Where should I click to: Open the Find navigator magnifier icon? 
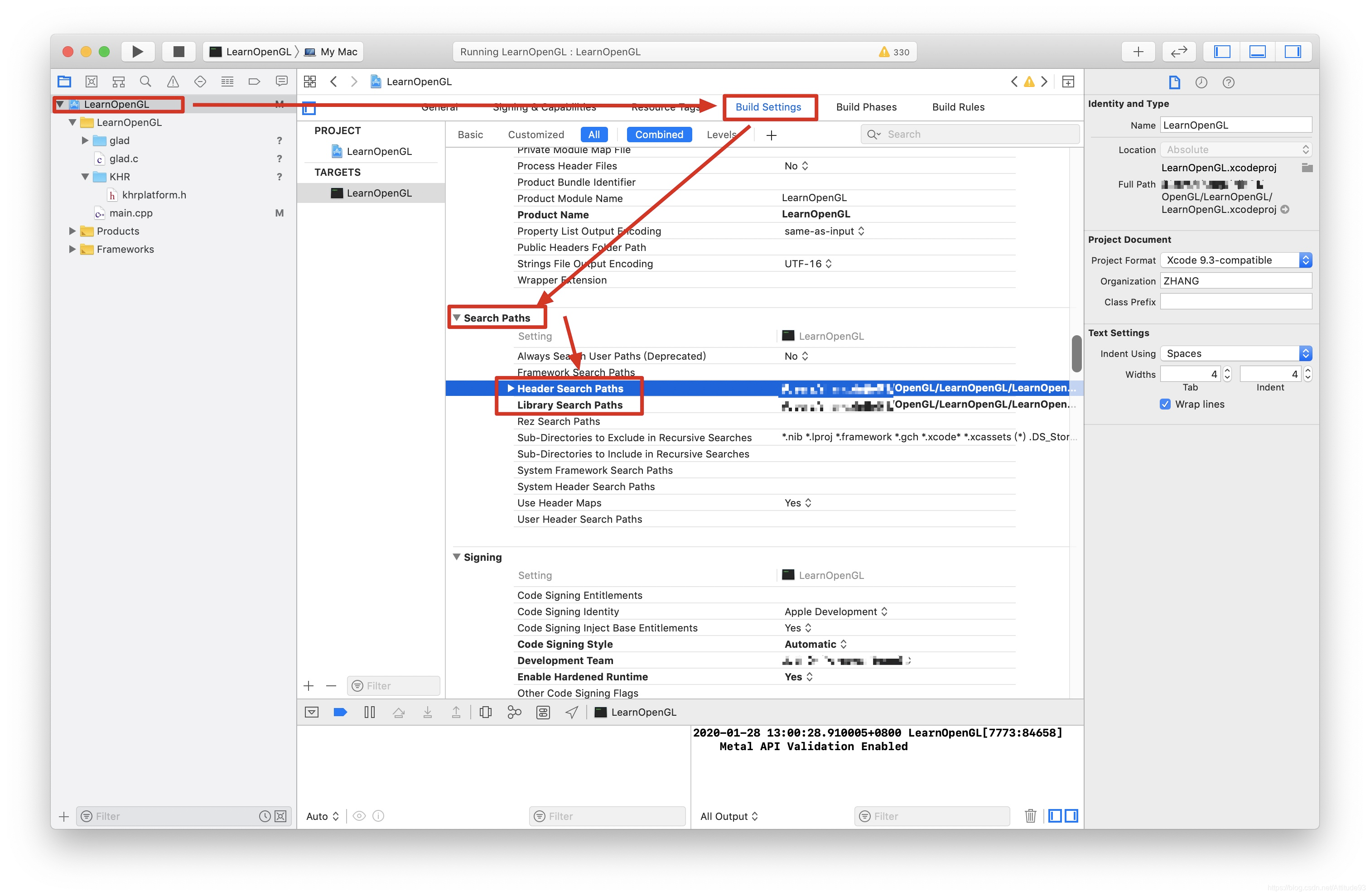pyautogui.click(x=145, y=81)
